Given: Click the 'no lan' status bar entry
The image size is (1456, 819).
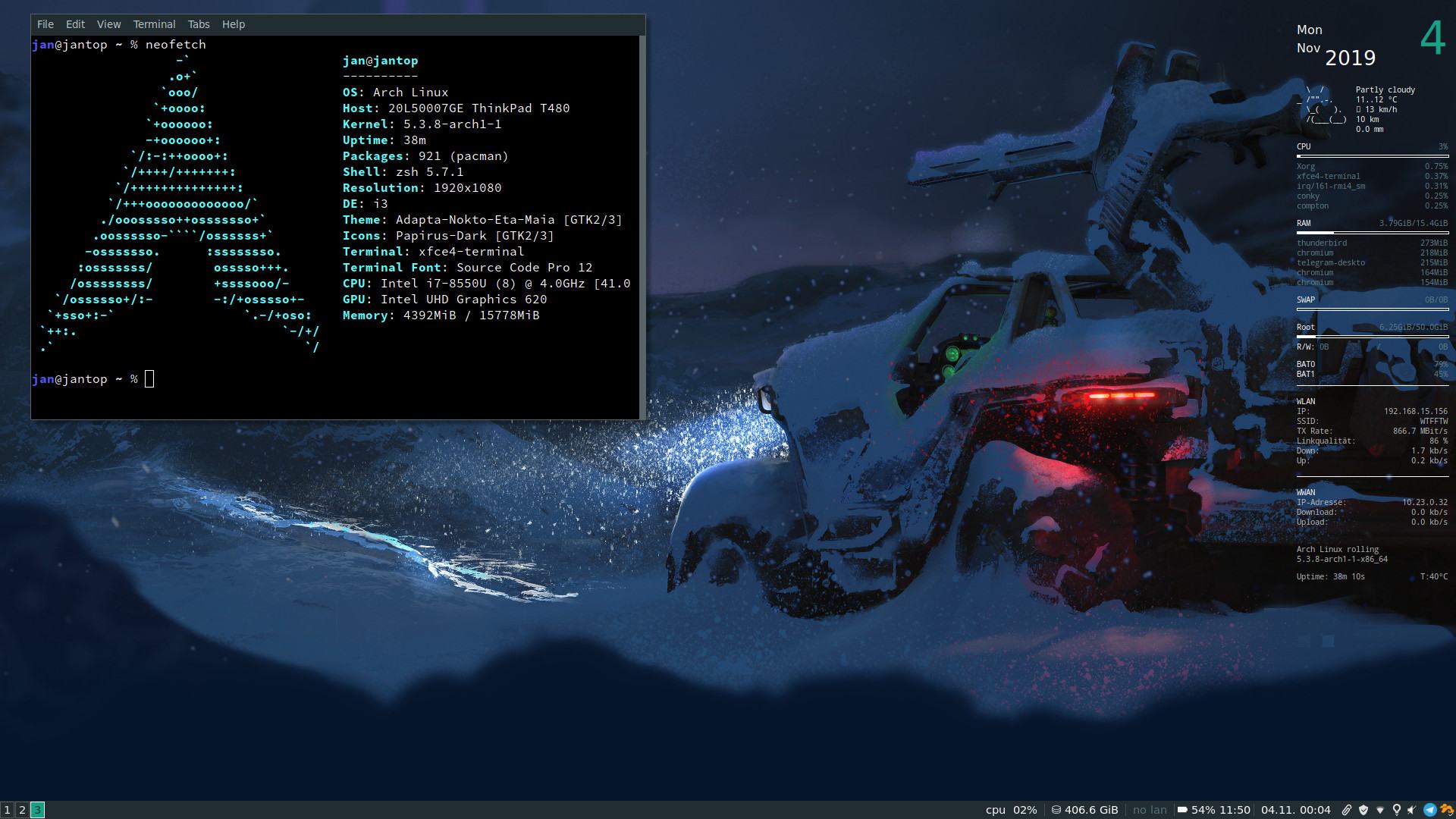Looking at the screenshot, I should tap(1150, 810).
